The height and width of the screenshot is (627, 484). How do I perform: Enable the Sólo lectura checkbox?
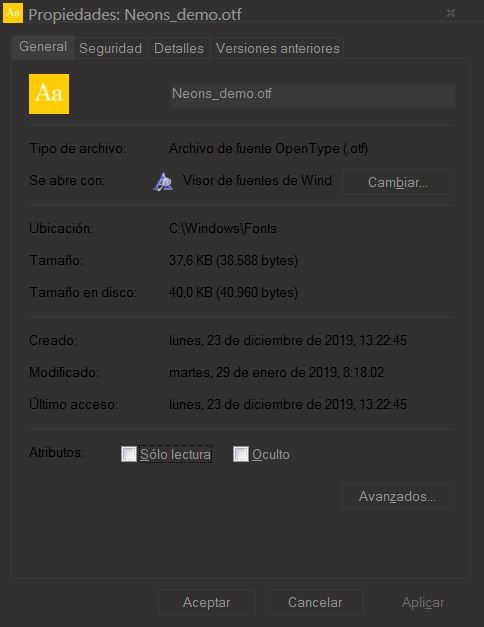click(x=129, y=454)
